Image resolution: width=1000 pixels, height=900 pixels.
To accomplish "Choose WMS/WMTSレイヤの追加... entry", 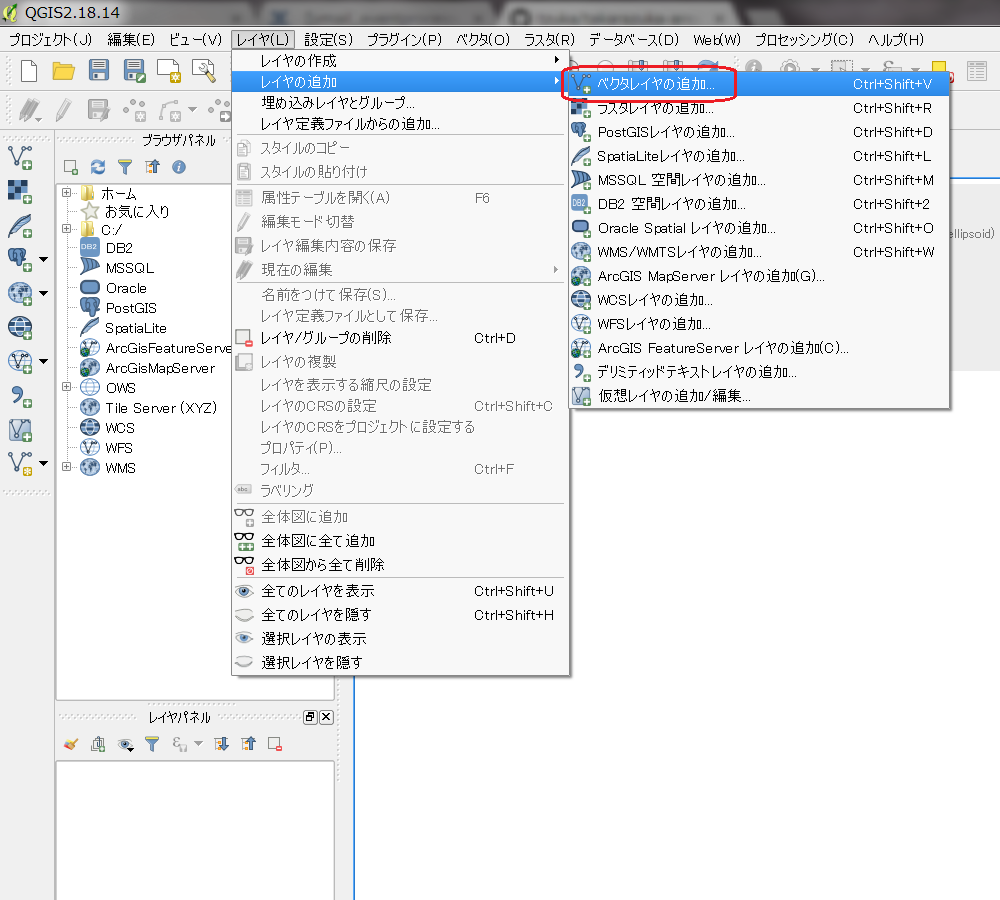I will click(x=759, y=252).
